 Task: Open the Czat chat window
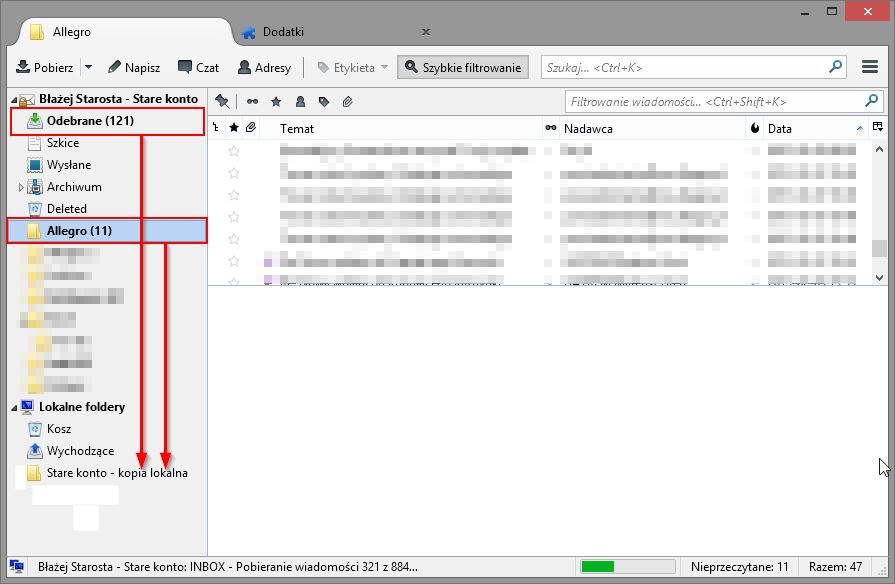click(198, 67)
